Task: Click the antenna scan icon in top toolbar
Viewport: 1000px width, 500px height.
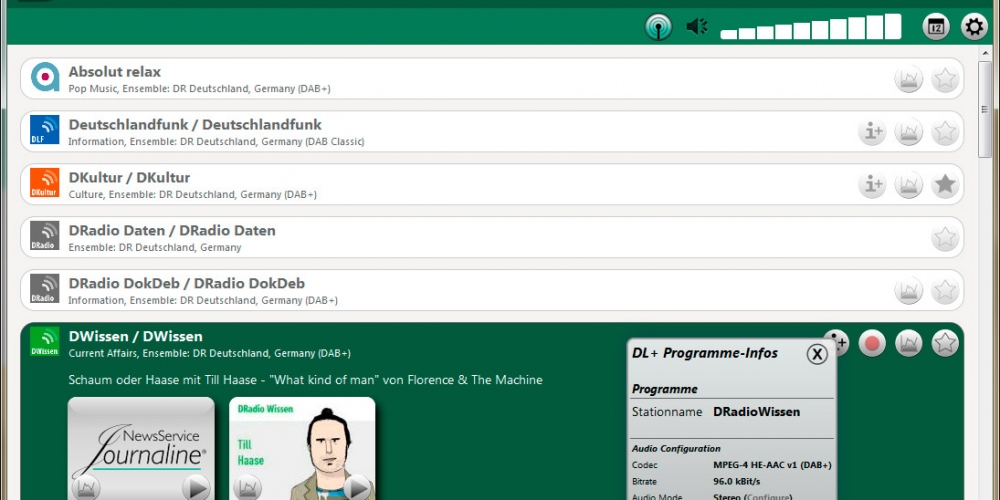Action: tap(658, 27)
